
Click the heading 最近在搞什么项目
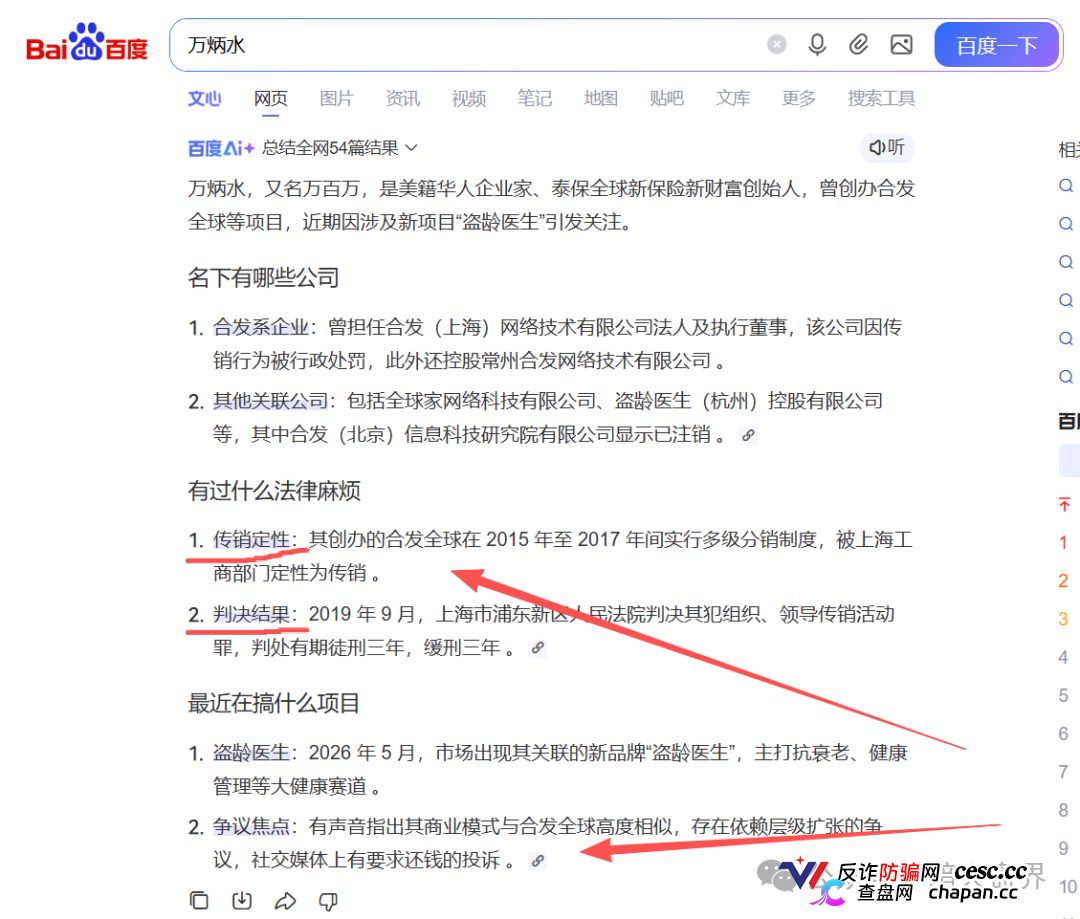(x=274, y=703)
